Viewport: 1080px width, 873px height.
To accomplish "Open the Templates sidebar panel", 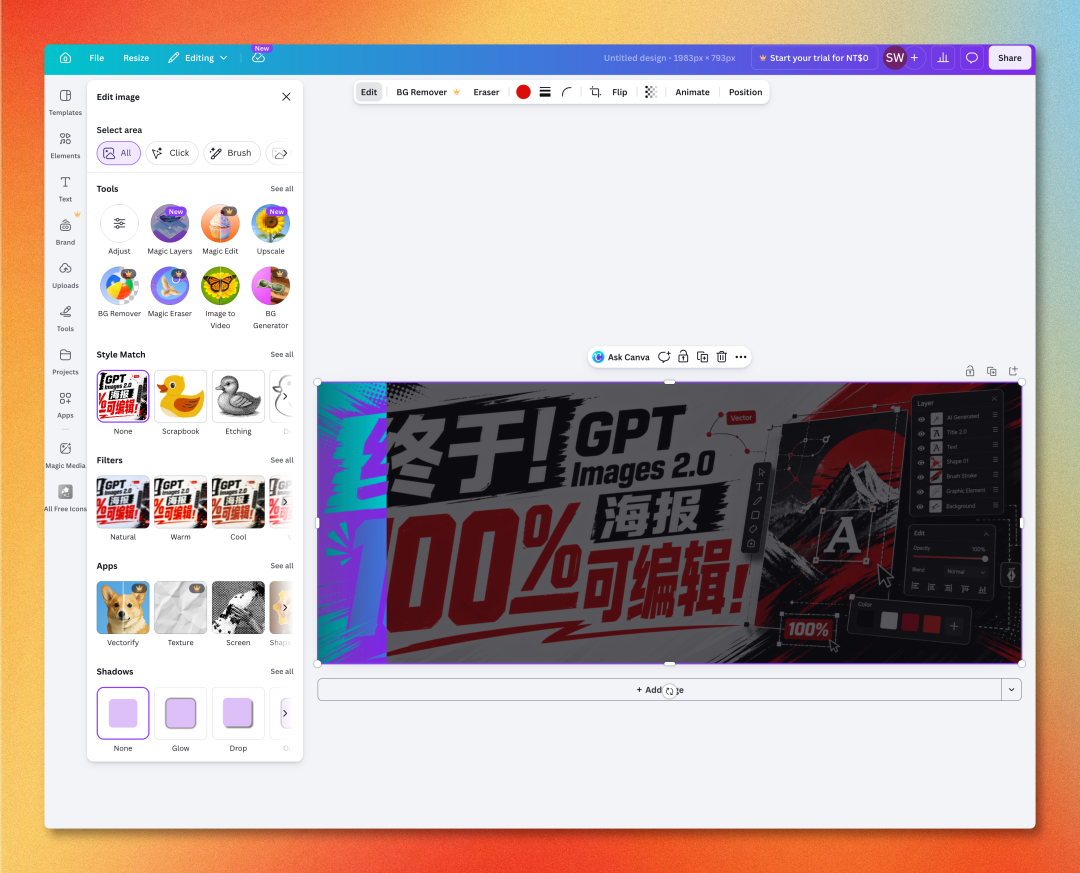I will (x=65, y=102).
